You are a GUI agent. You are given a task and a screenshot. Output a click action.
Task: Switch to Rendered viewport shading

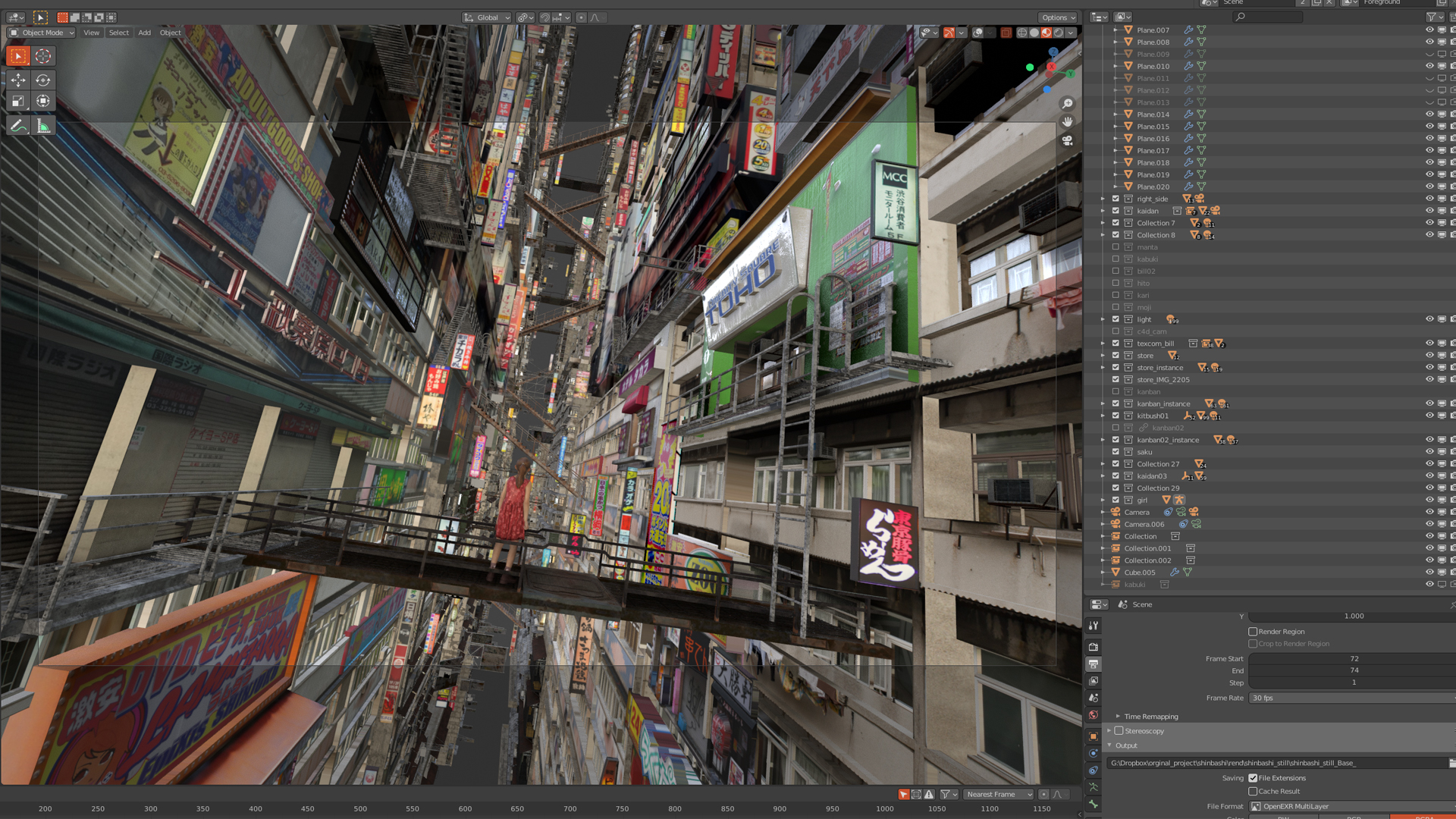(x=1059, y=33)
